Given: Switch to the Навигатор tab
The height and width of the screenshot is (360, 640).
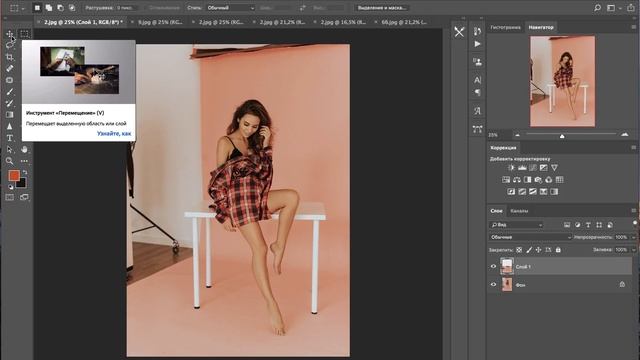Looking at the screenshot, I should coord(541,27).
